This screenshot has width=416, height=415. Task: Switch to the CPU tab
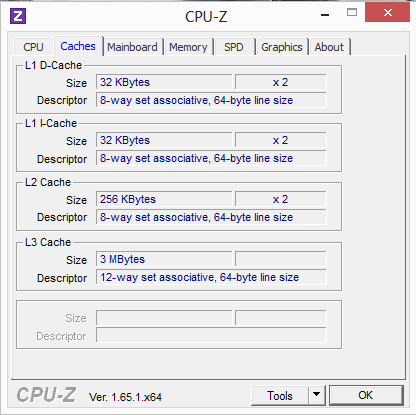click(33, 47)
